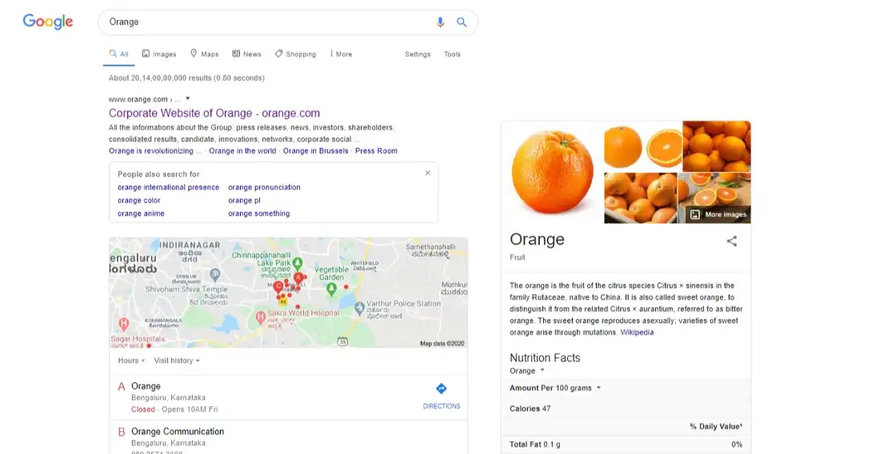Viewport: 880px width, 454px height.
Task: Close the People also search for box
Action: (428, 173)
